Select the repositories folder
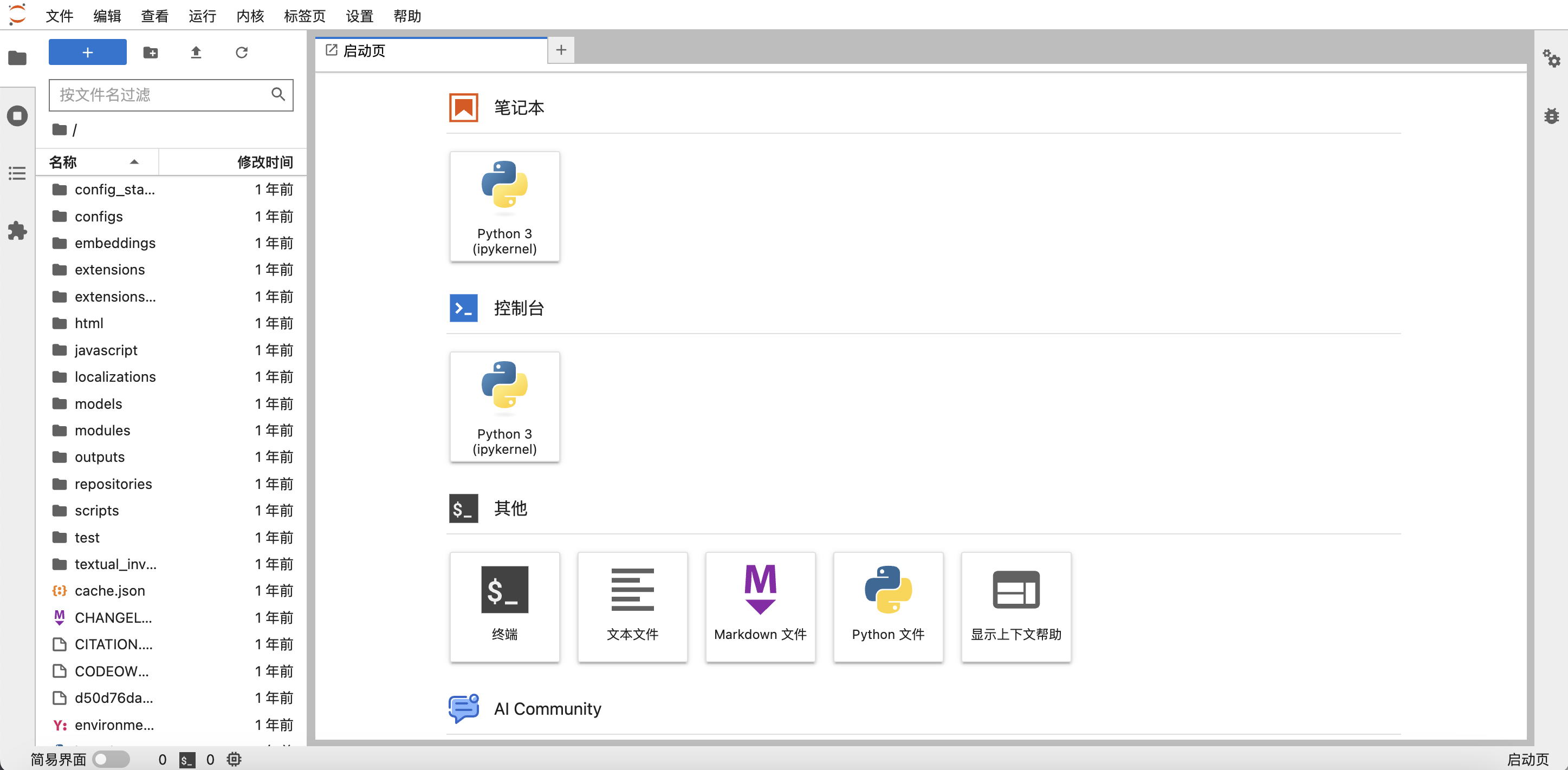This screenshot has height=770, width=1568. point(172,484)
